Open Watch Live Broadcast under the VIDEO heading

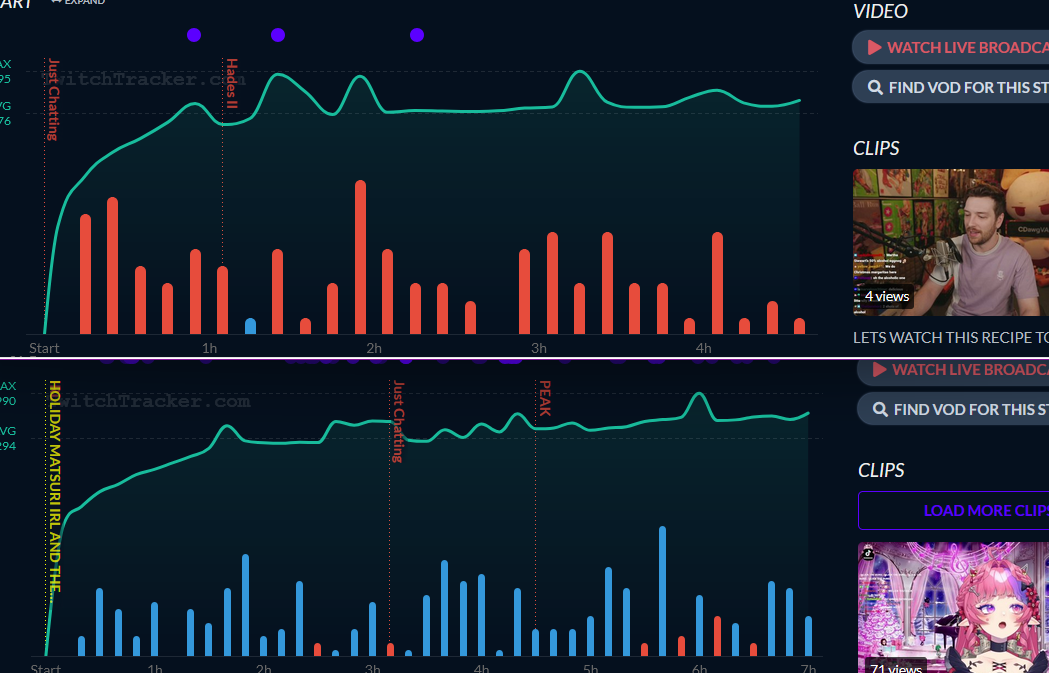pos(951,47)
